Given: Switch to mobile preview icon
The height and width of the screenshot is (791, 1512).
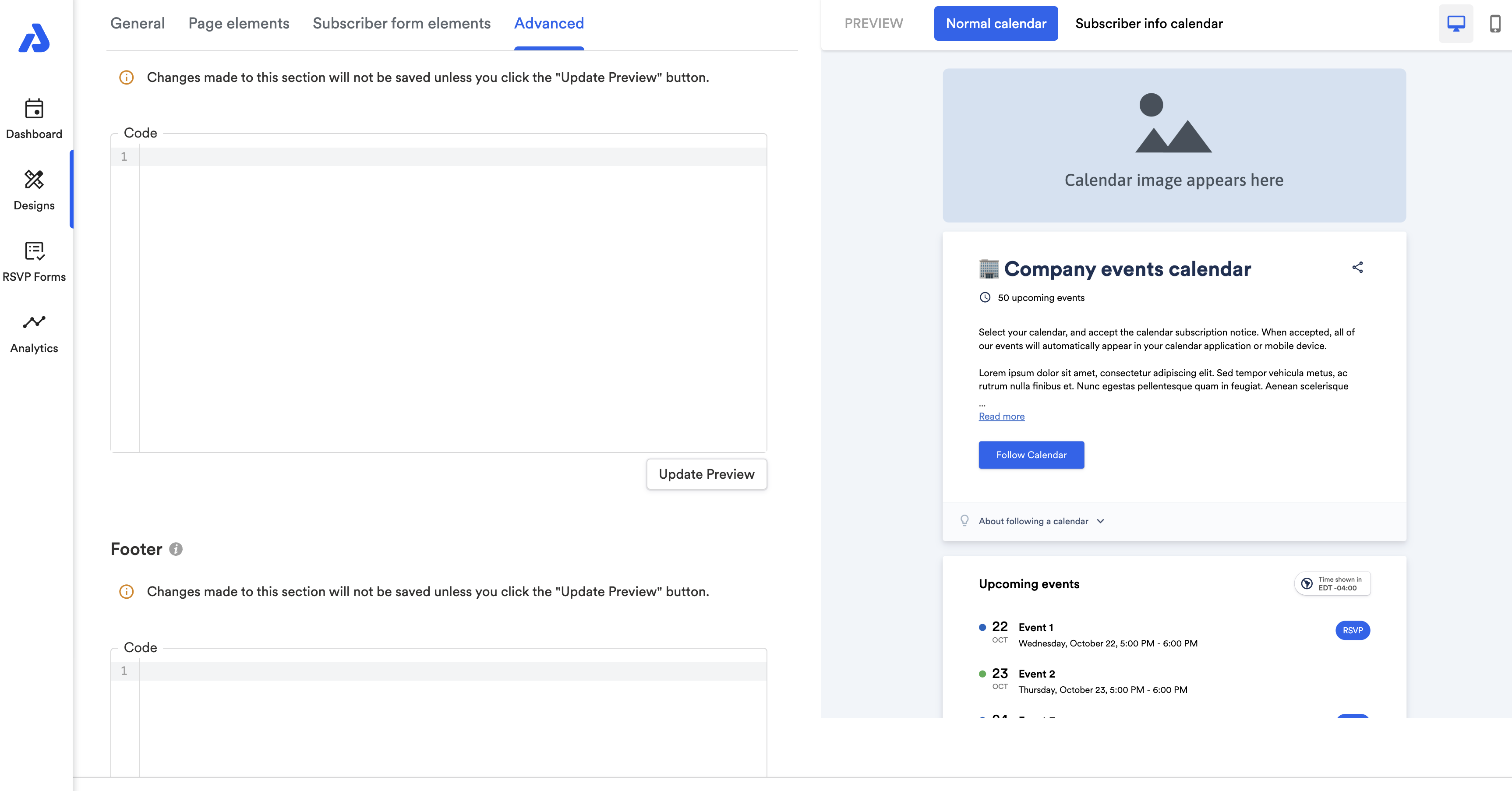Looking at the screenshot, I should (1494, 24).
